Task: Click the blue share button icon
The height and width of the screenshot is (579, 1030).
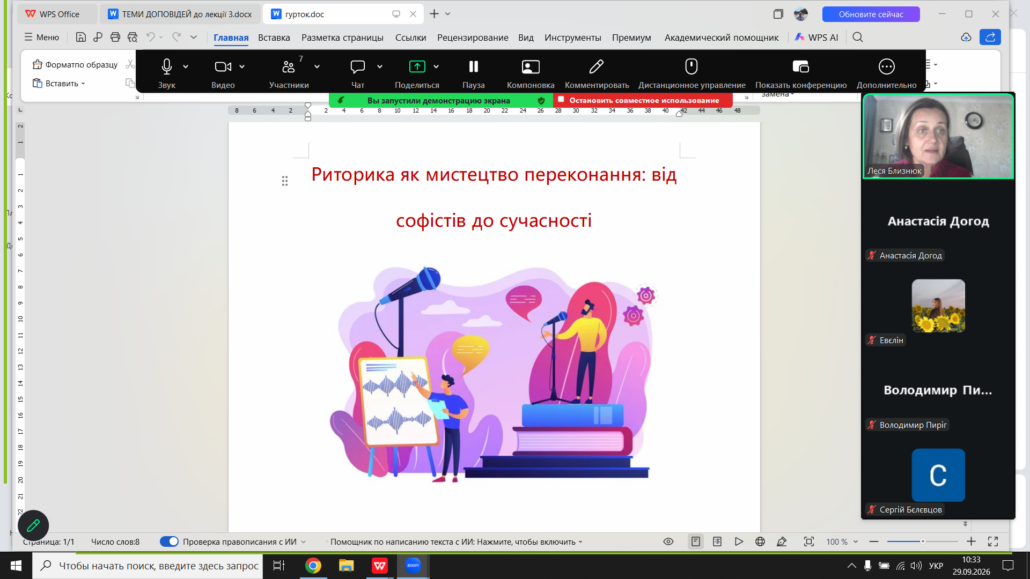Action: [990, 37]
